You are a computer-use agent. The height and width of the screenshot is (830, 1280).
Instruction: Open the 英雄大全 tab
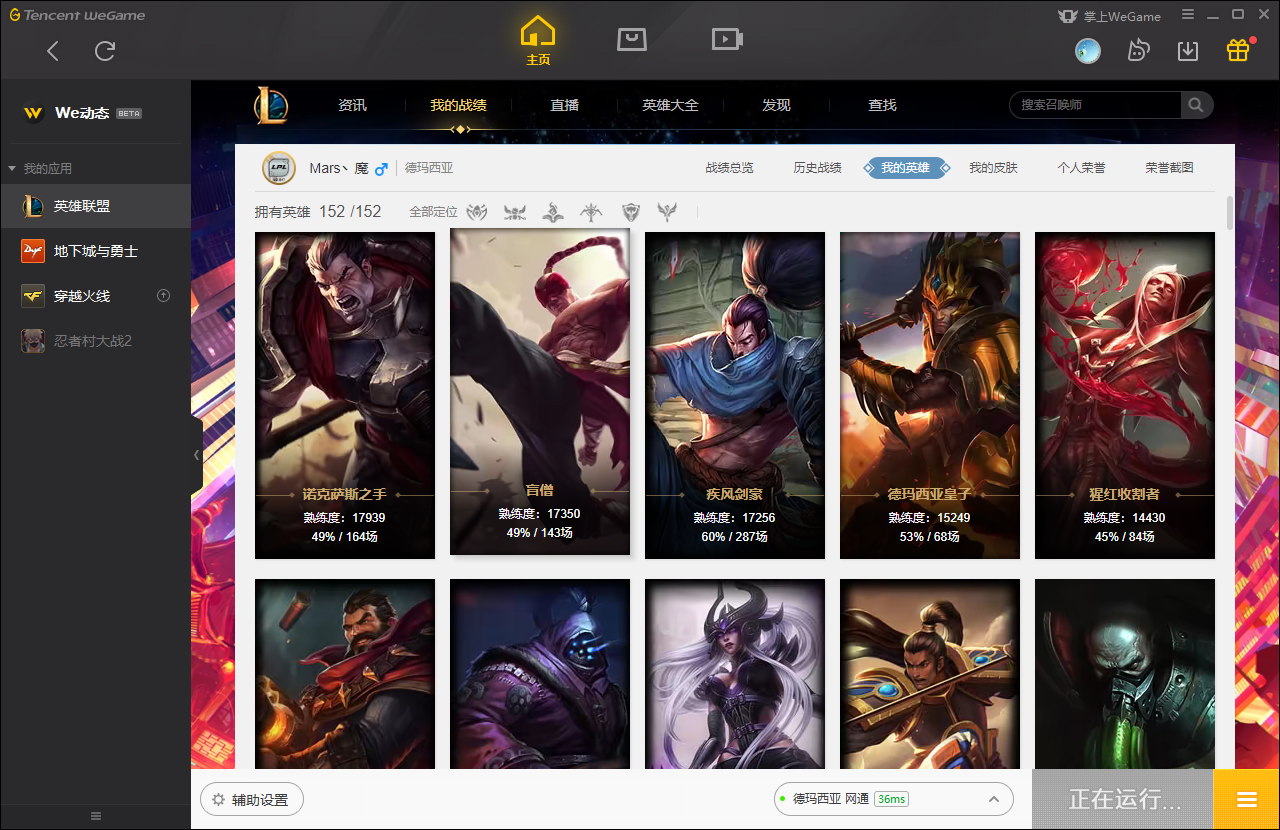pyautogui.click(x=670, y=105)
